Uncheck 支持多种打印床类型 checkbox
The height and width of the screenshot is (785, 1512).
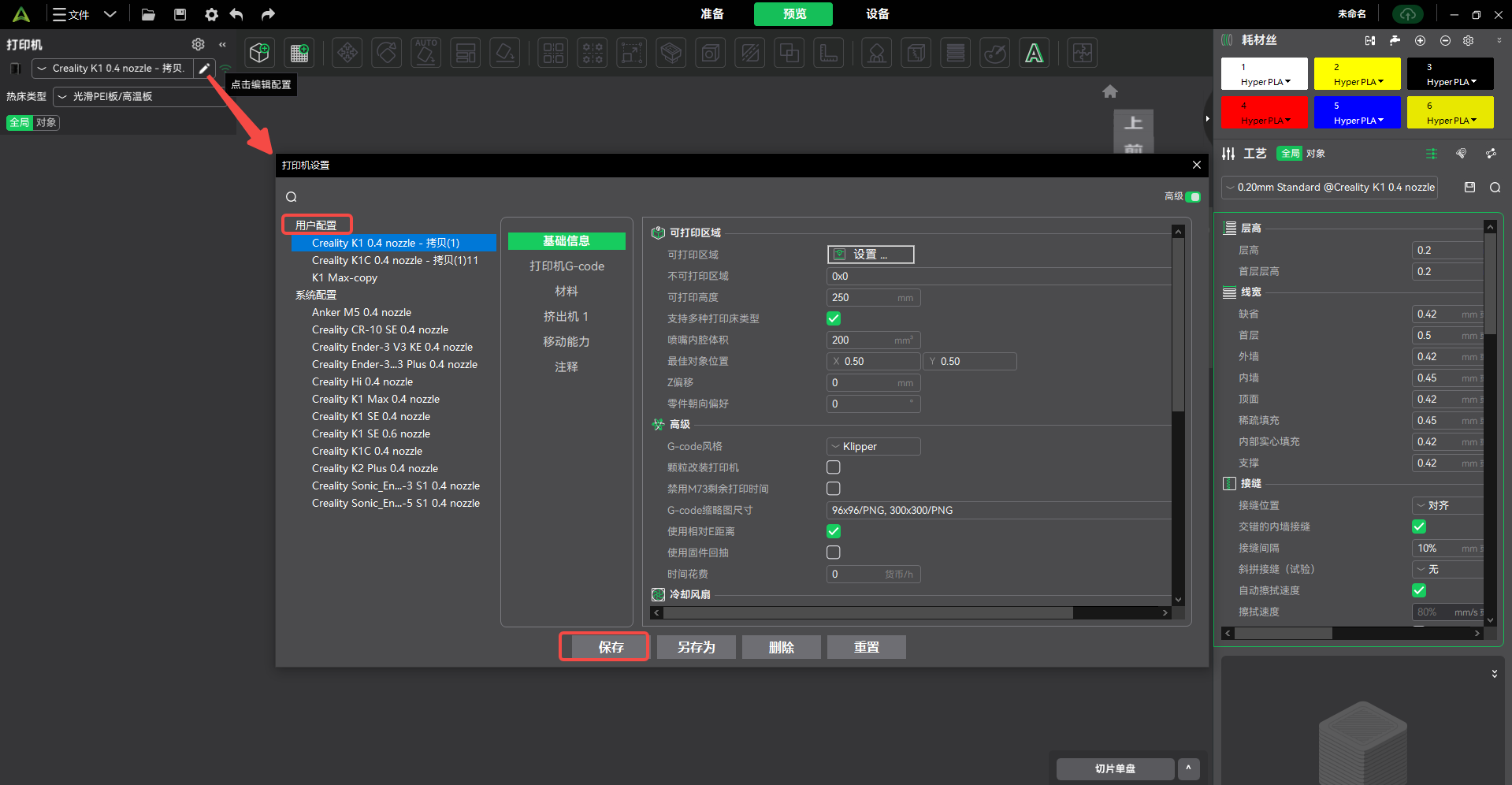pyautogui.click(x=834, y=318)
